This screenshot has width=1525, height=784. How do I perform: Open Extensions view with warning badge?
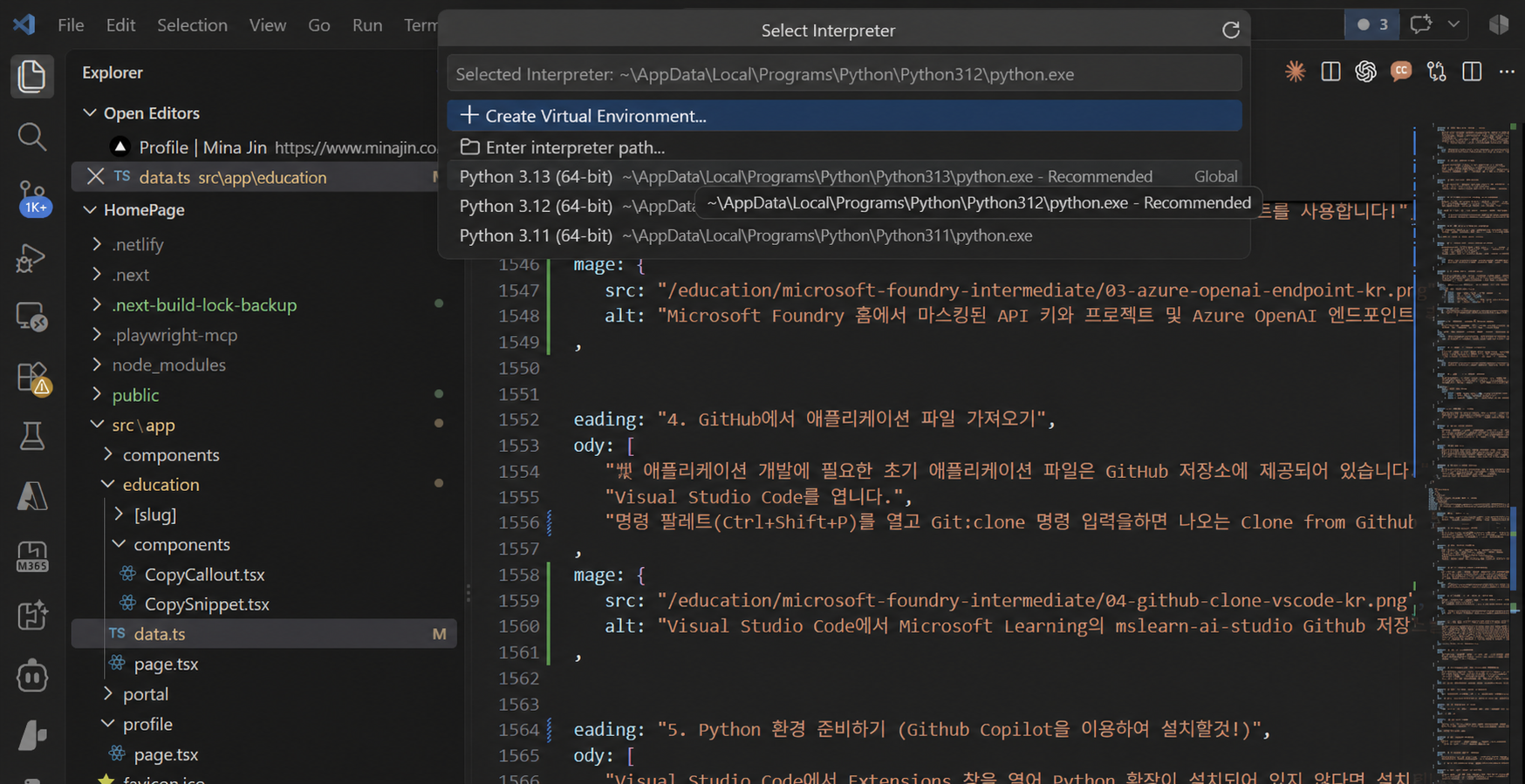tap(33, 378)
